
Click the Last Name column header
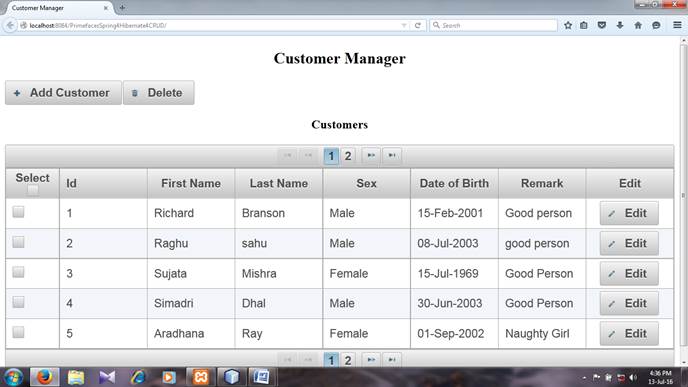(279, 183)
